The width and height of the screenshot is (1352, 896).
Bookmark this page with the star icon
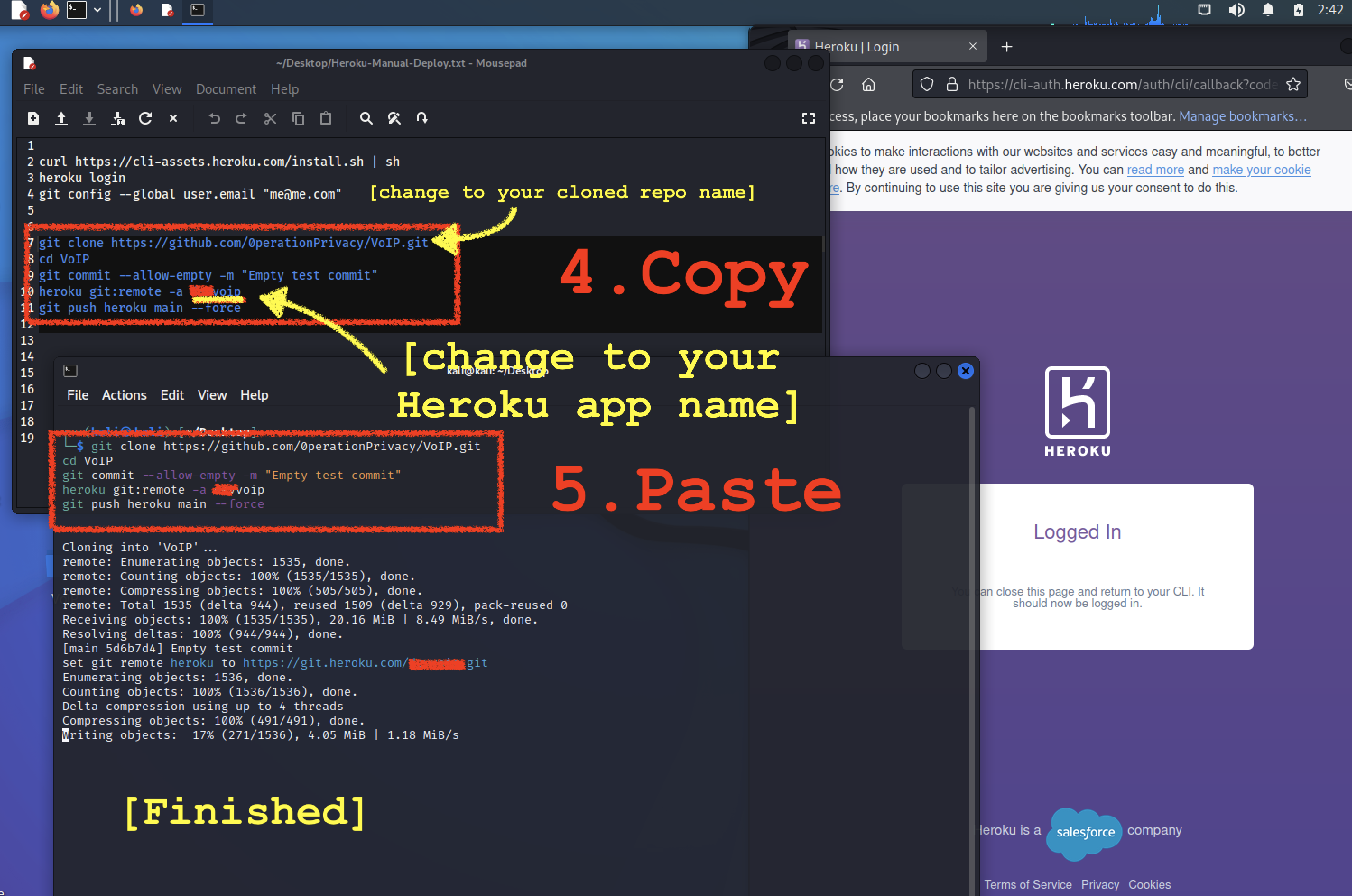tap(1293, 84)
